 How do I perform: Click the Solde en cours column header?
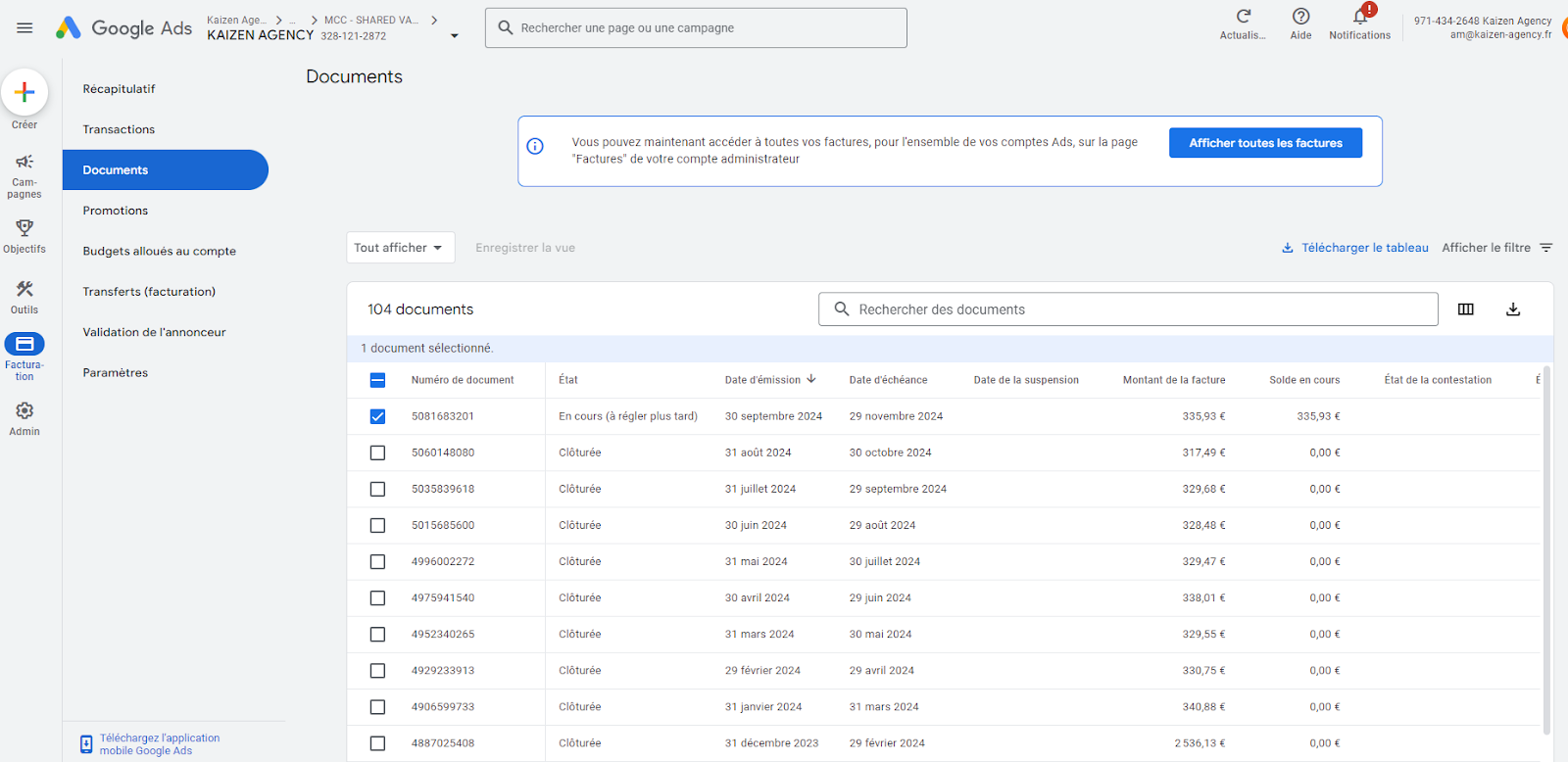point(1304,380)
